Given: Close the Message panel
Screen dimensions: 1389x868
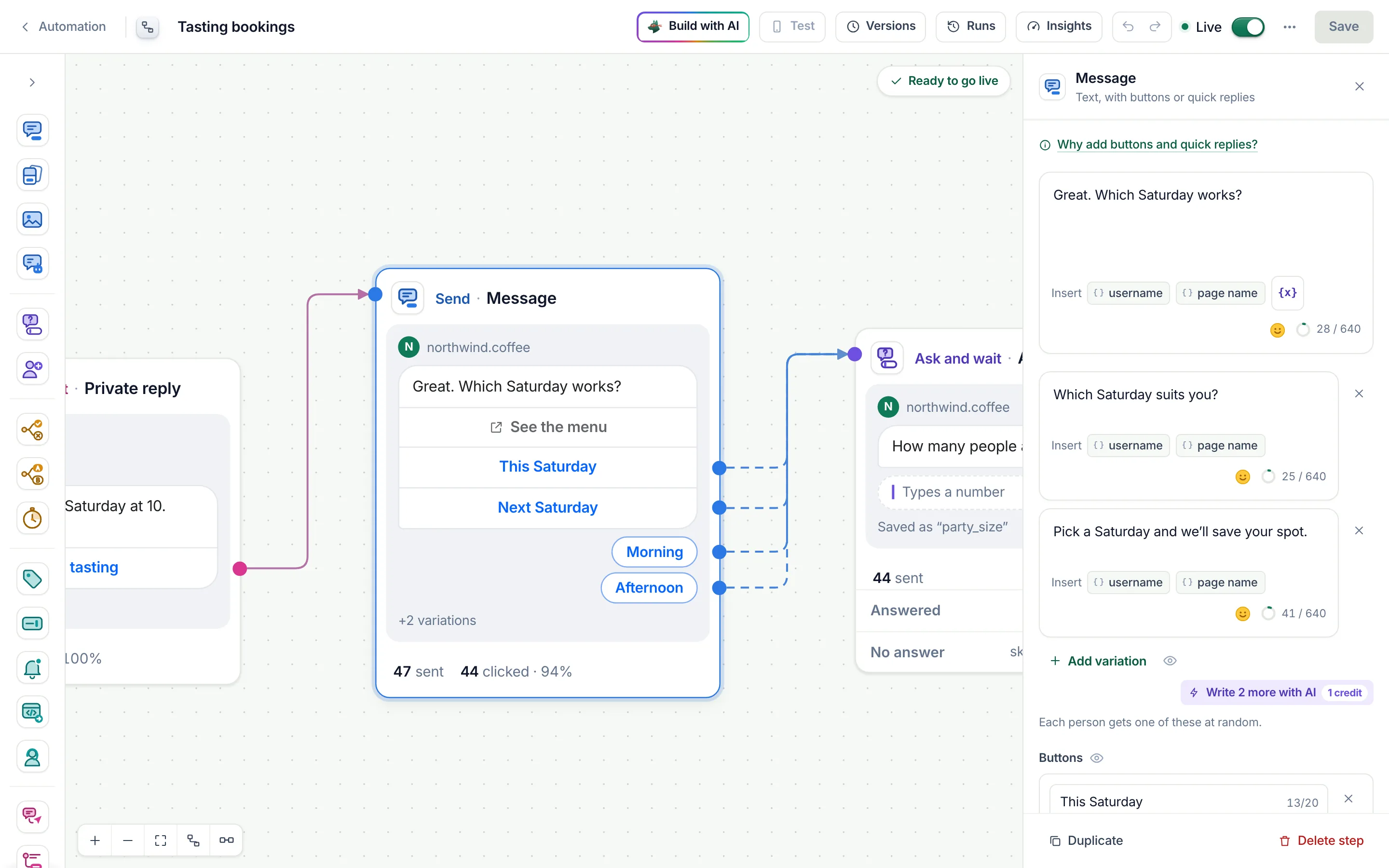Looking at the screenshot, I should (1359, 87).
